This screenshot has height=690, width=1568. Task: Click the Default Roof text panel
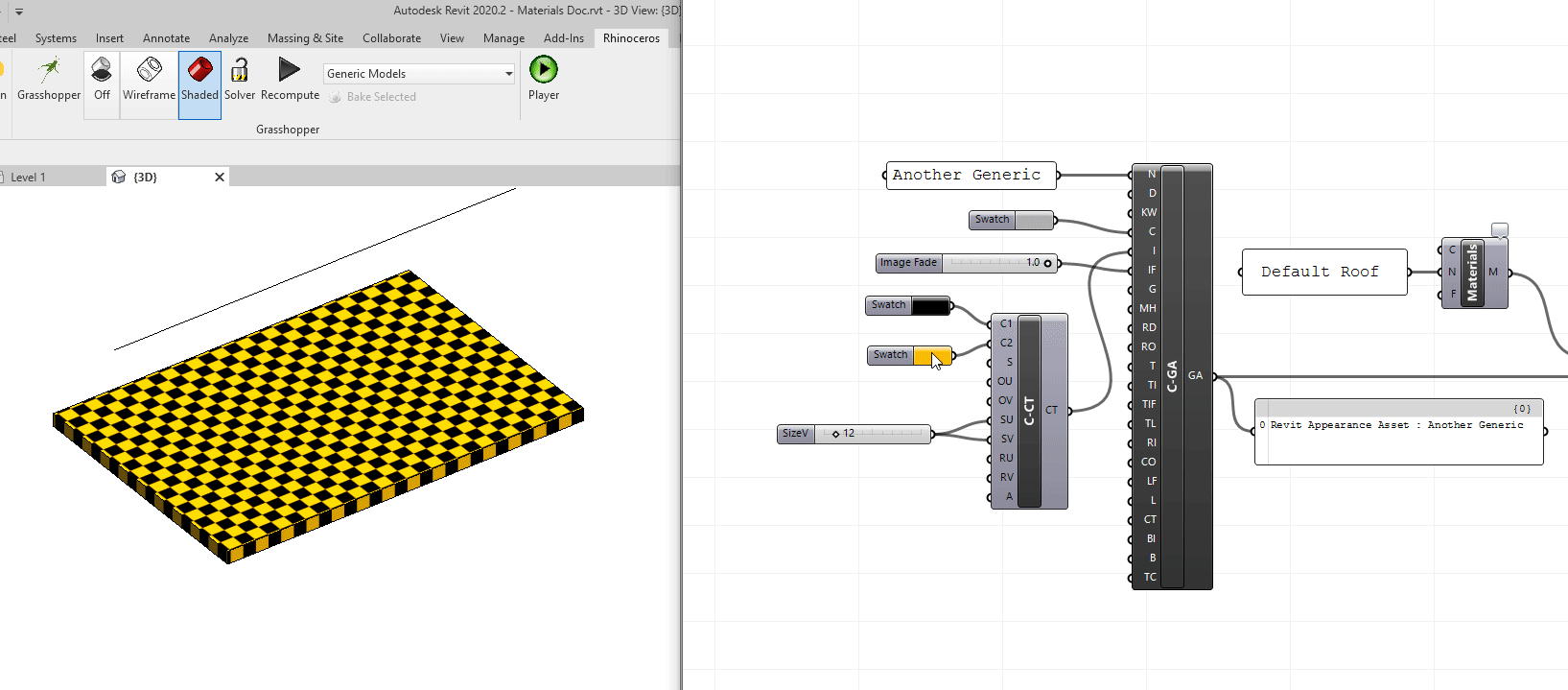[1323, 273]
